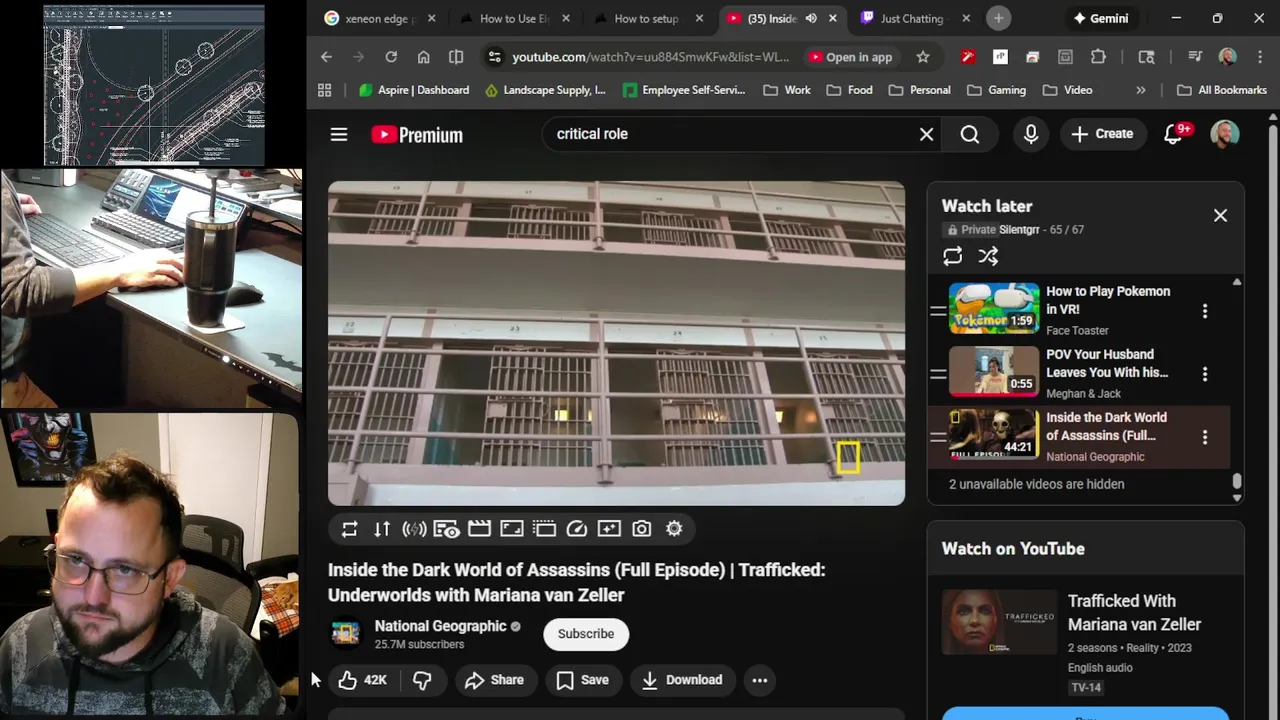Save the video to a playlist

pyautogui.click(x=582, y=680)
